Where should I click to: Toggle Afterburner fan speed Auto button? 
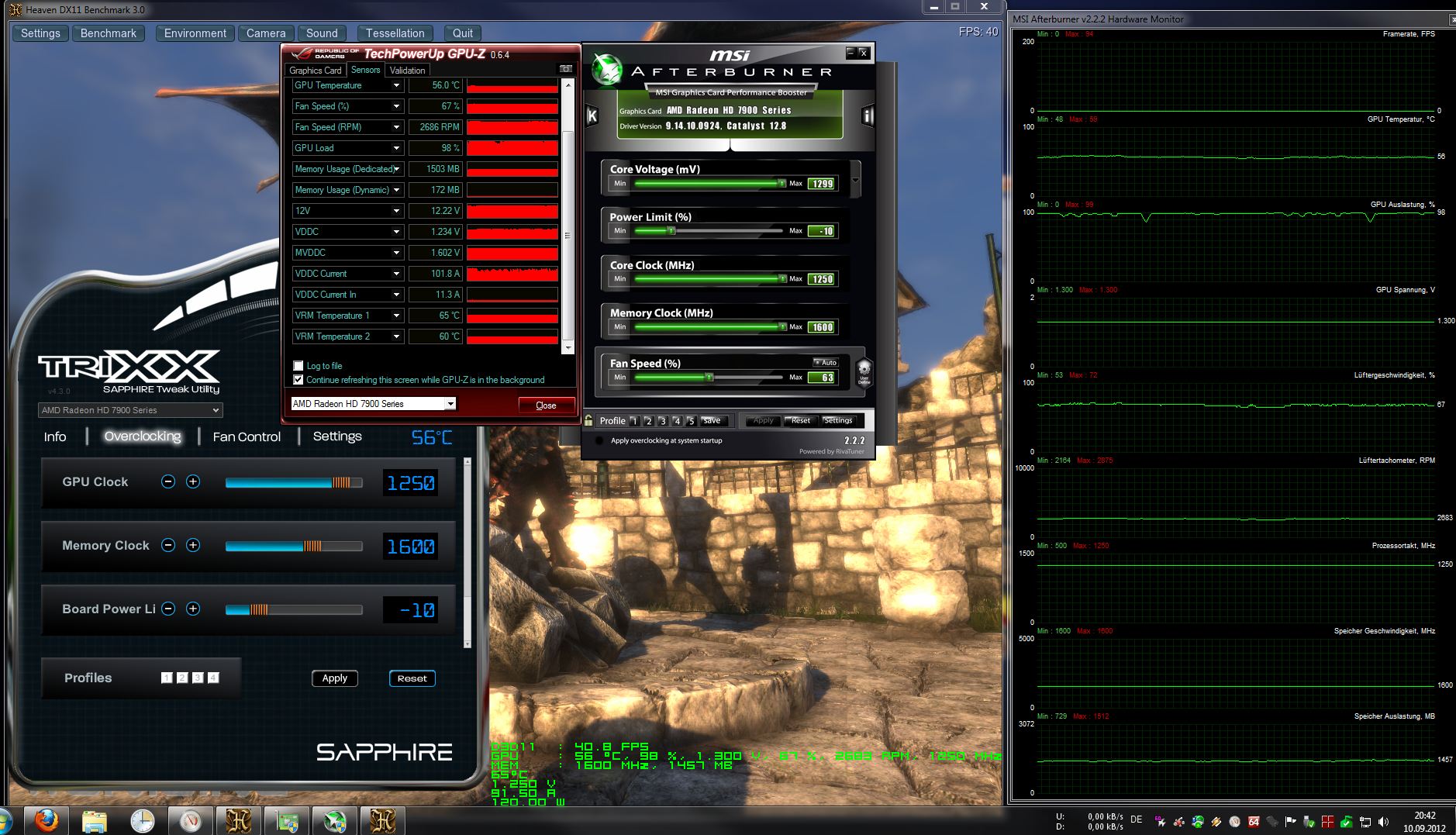[826, 362]
